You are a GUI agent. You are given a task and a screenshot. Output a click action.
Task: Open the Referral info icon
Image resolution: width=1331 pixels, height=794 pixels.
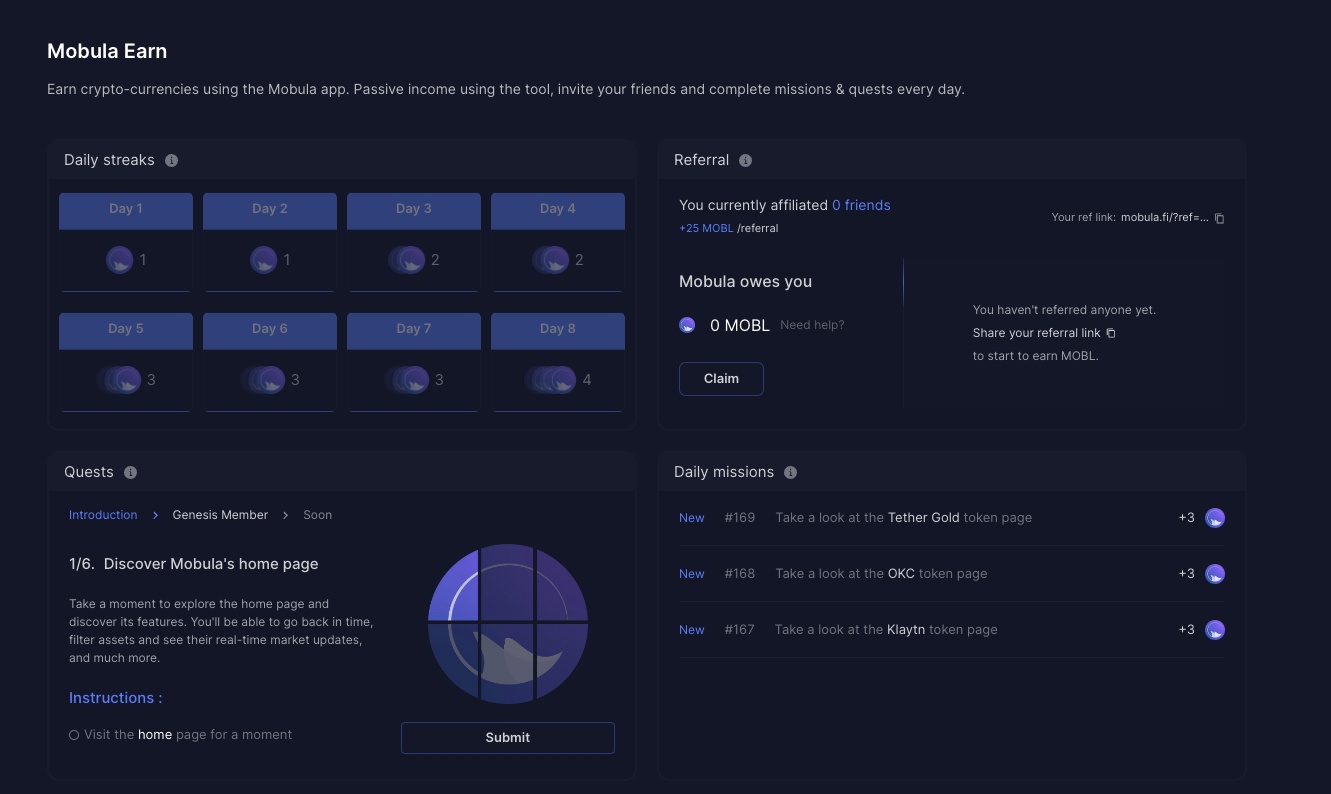point(745,160)
